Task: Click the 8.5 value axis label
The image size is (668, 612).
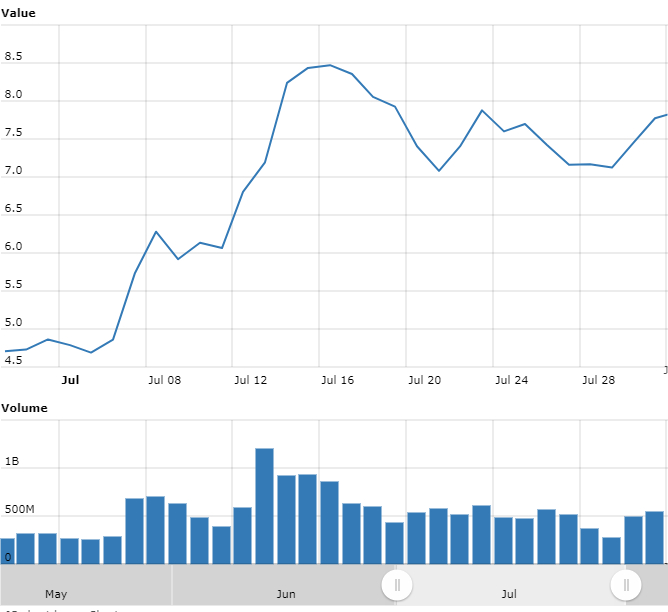Action: pos(13,56)
